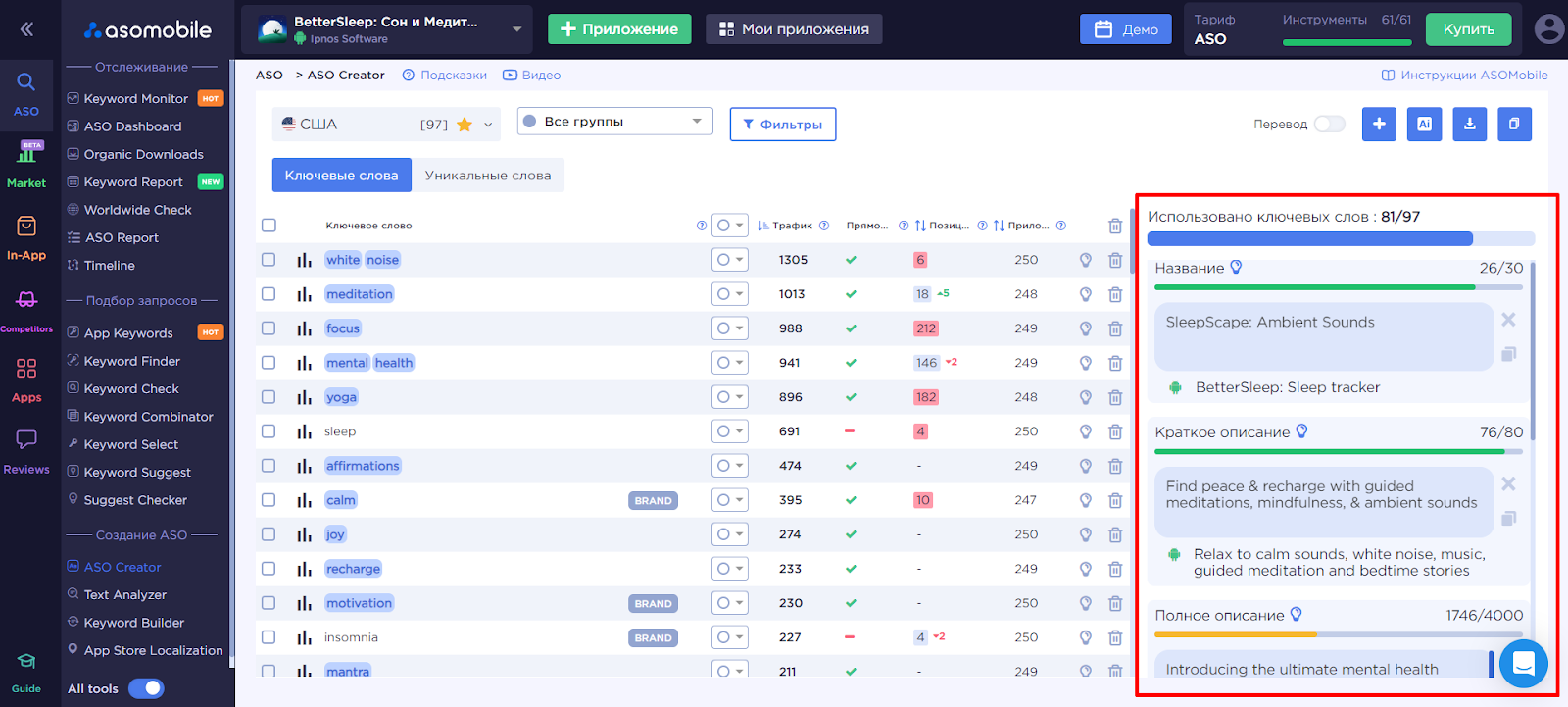1568x707 pixels.
Task: Toggle the Перевод switch
Action: pos(1329,124)
